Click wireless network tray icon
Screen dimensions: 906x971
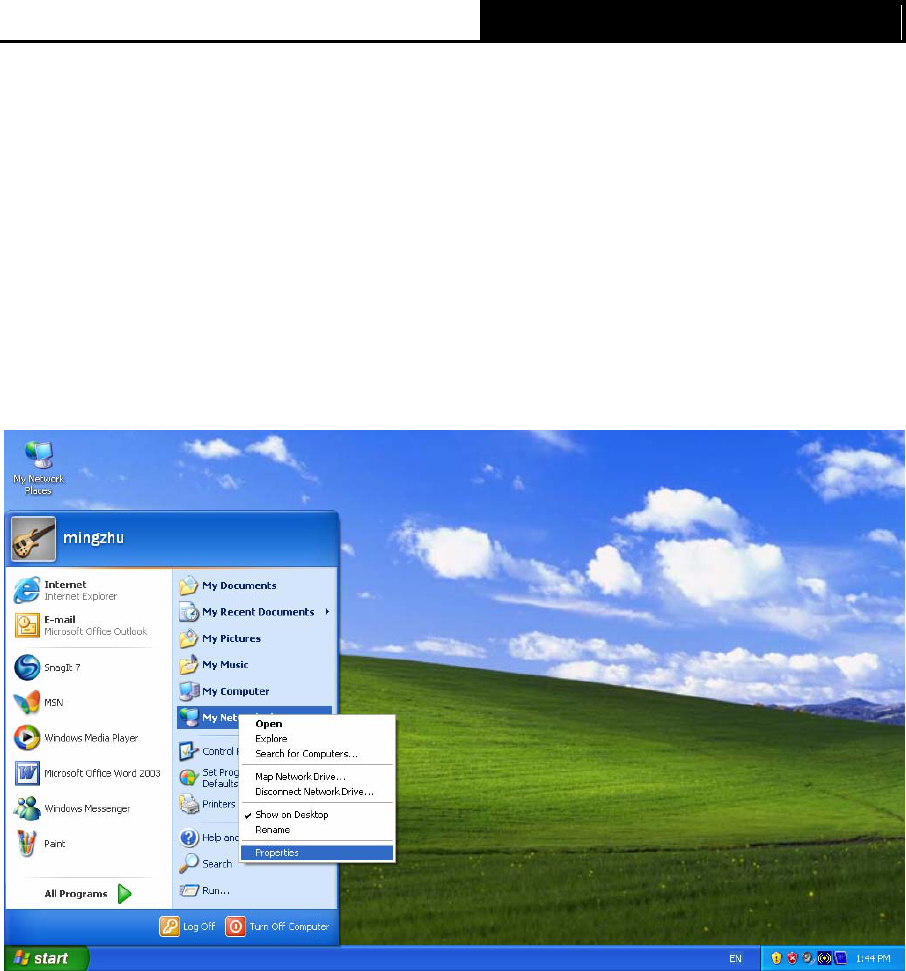coord(824,959)
